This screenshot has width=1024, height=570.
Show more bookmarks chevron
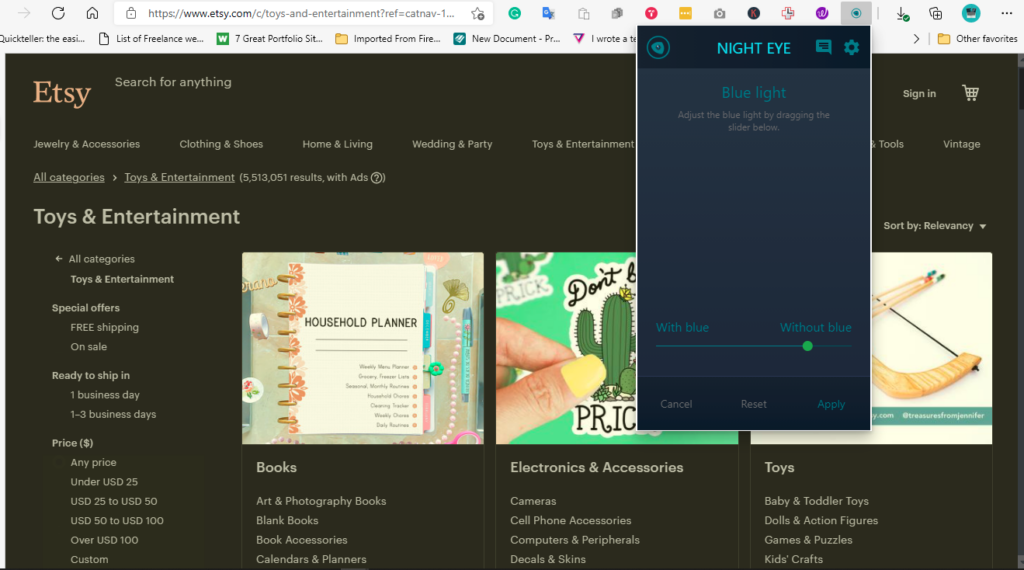click(x=916, y=39)
